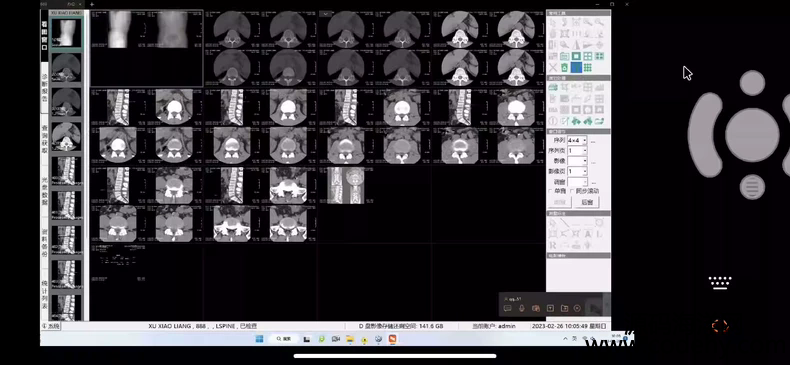Enable the 单幅 checkbox

tap(551, 191)
